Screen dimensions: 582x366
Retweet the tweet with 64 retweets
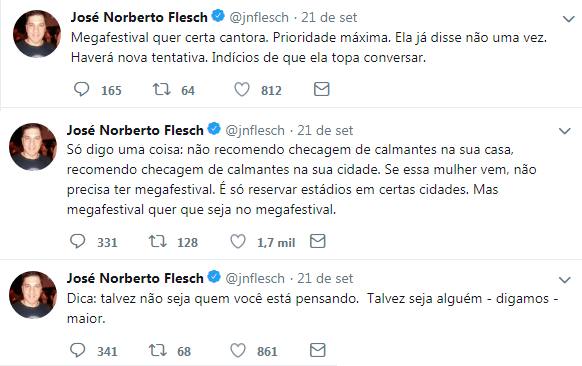[x=161, y=89]
